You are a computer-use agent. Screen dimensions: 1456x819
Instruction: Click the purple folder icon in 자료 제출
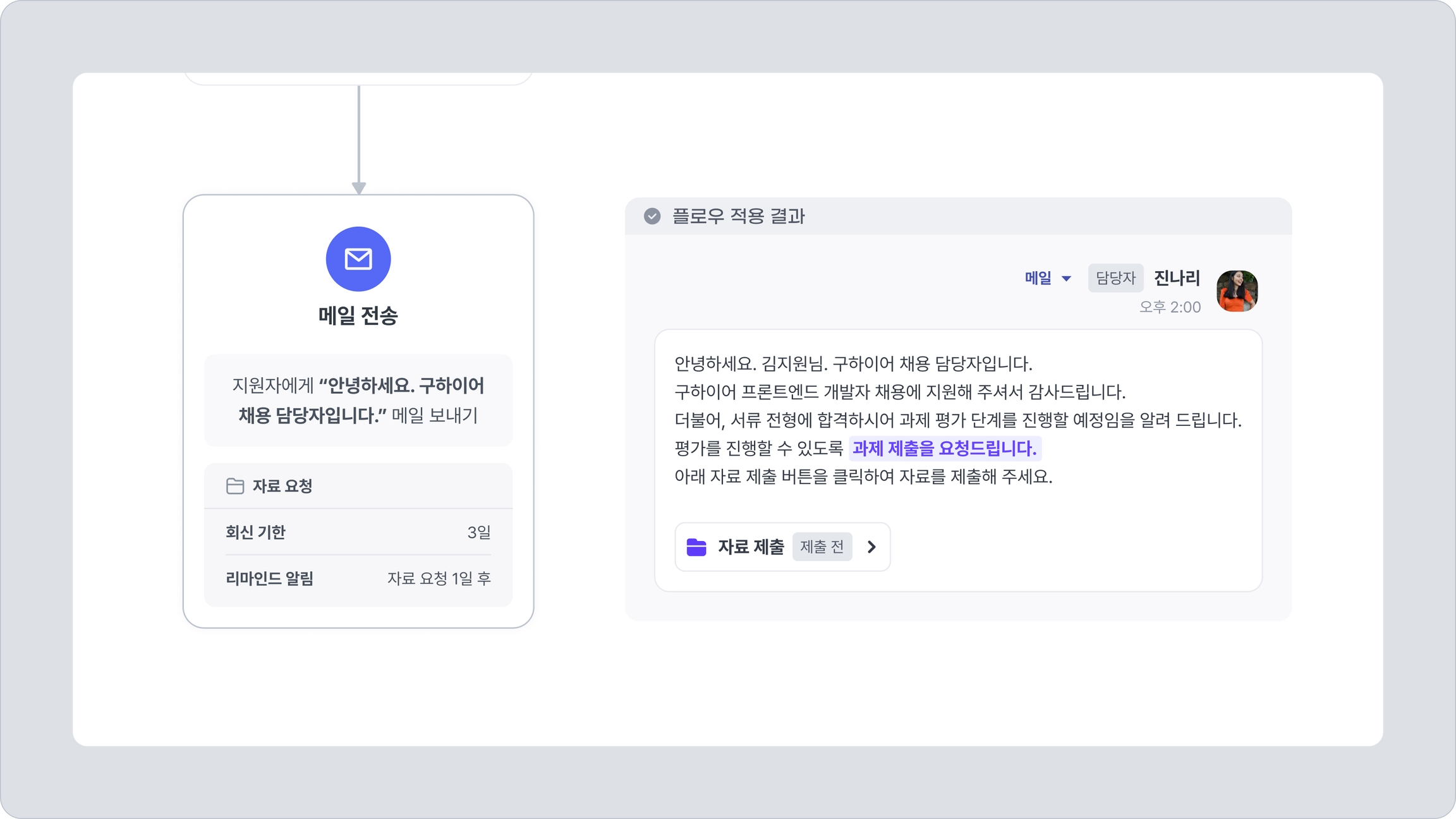point(696,547)
